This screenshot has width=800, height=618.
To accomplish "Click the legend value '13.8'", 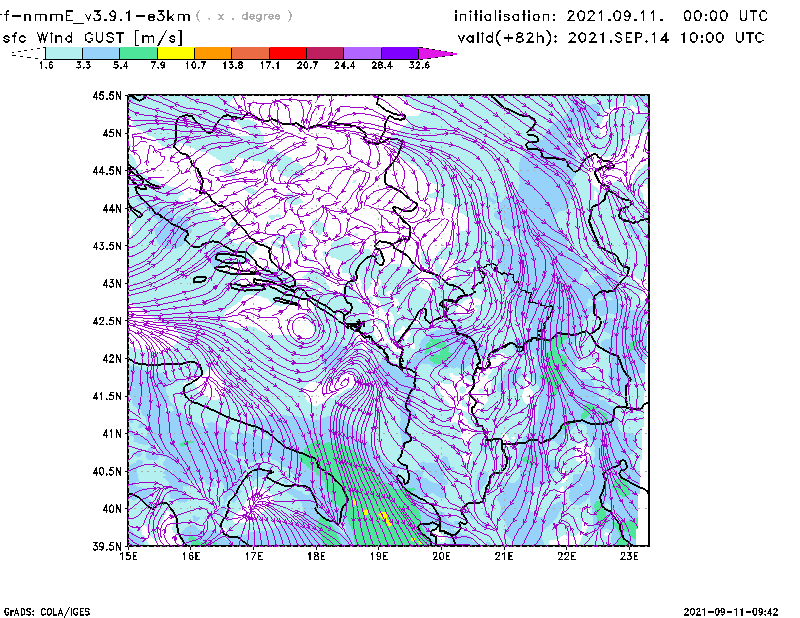I will pyautogui.click(x=233, y=65).
